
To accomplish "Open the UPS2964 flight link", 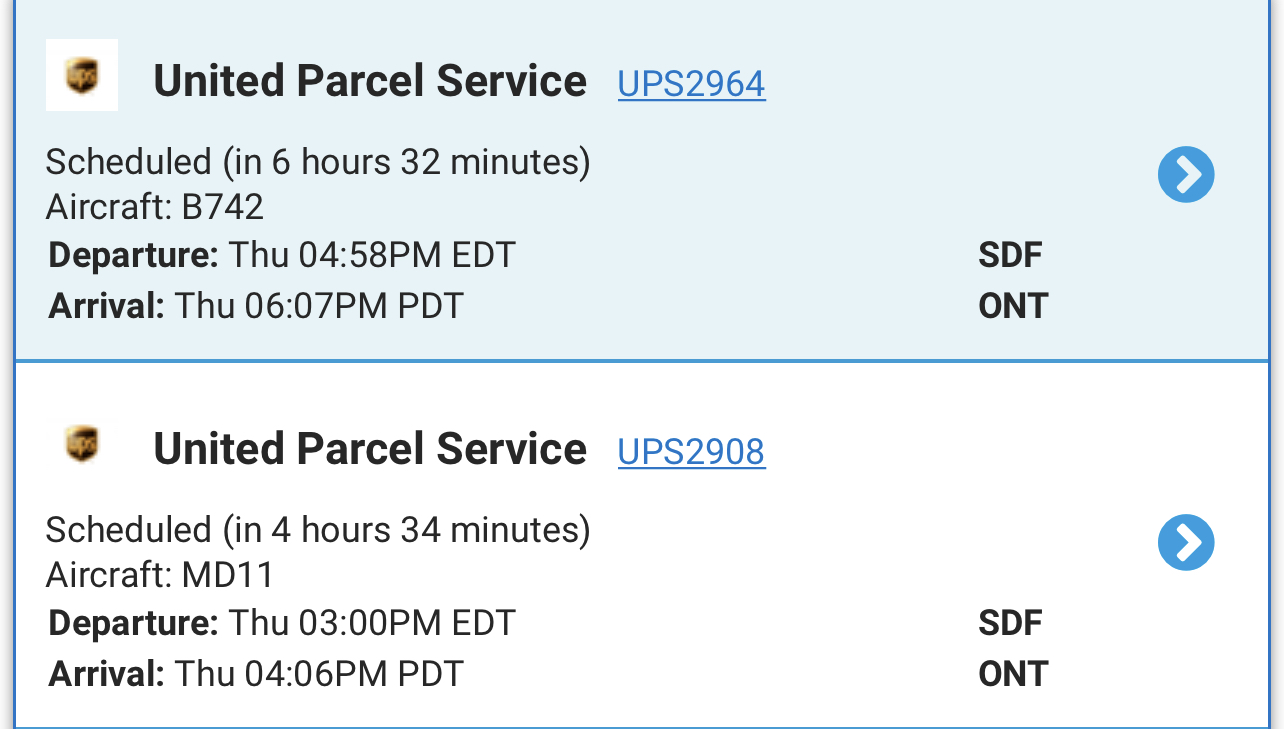I will [691, 84].
